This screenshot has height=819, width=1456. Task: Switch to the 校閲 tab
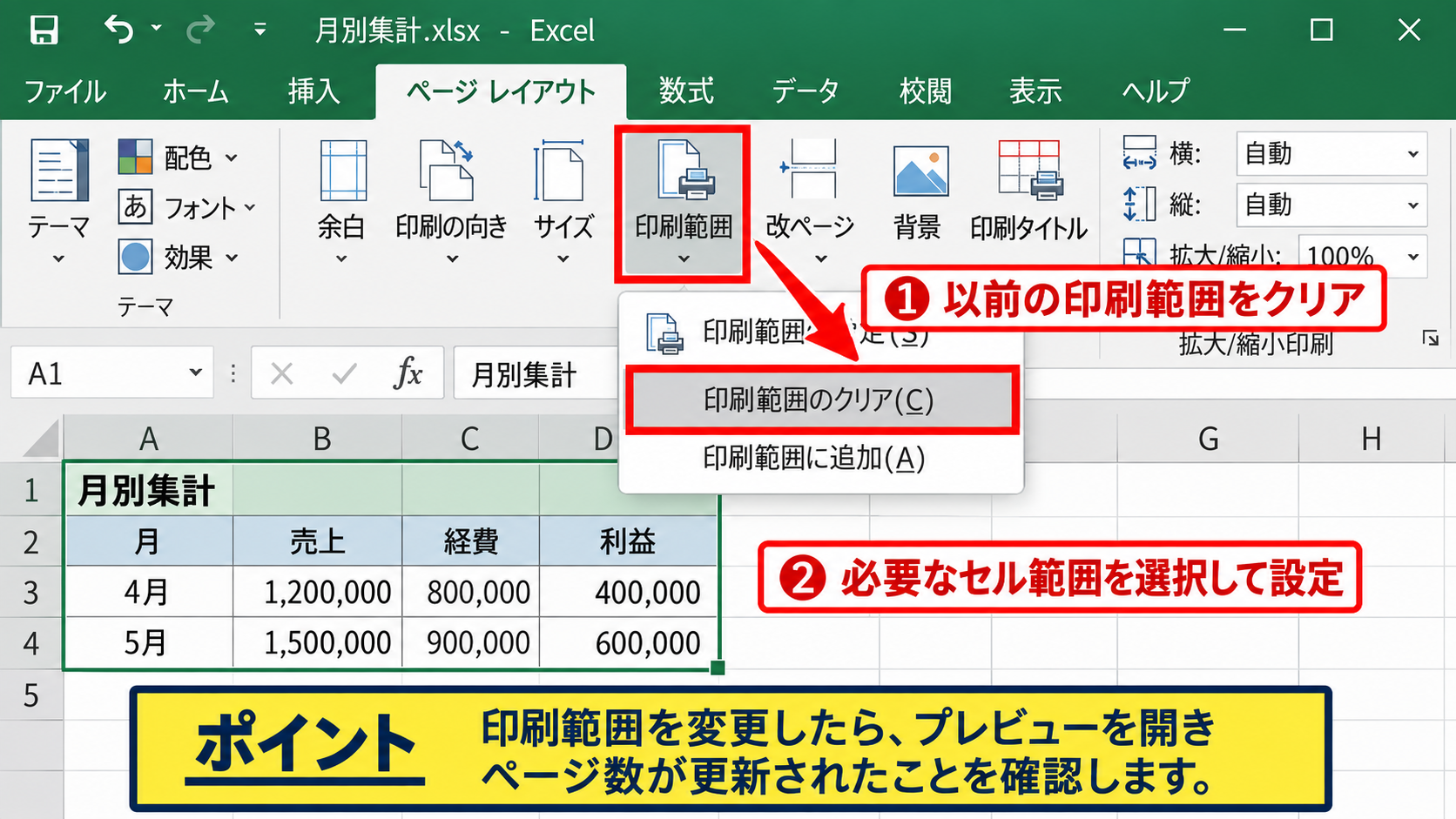(x=925, y=91)
